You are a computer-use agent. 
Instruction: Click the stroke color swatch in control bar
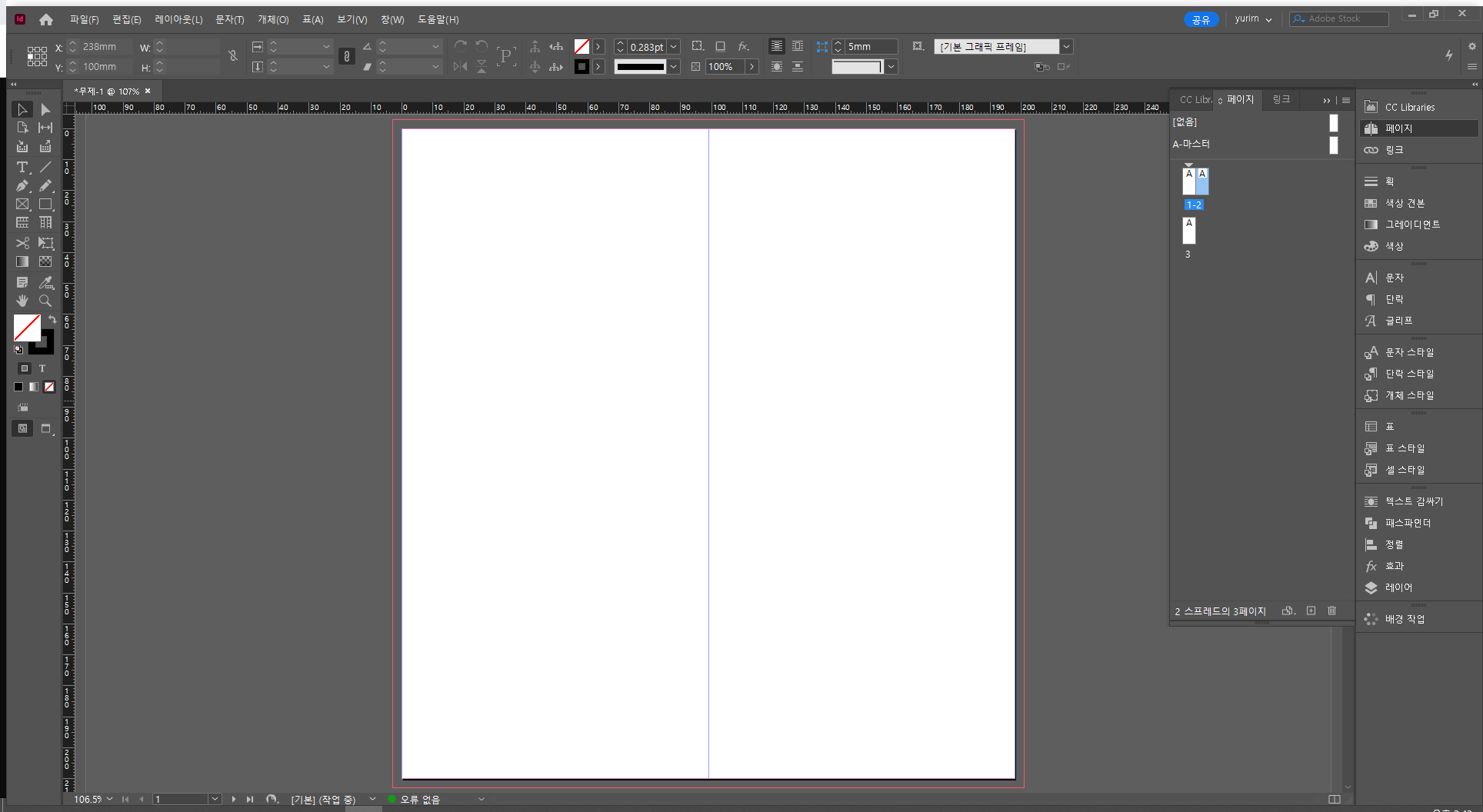point(582,67)
